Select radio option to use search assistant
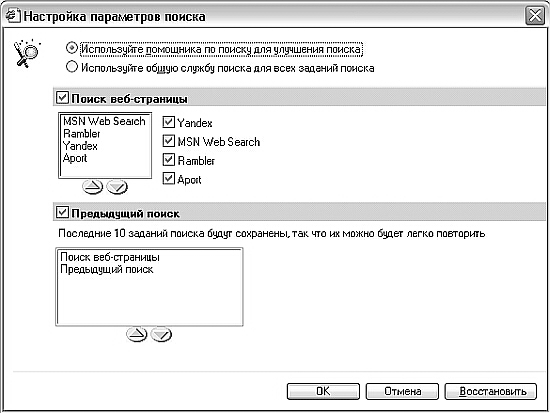Viewport: 550px width, 413px height. click(x=72, y=48)
